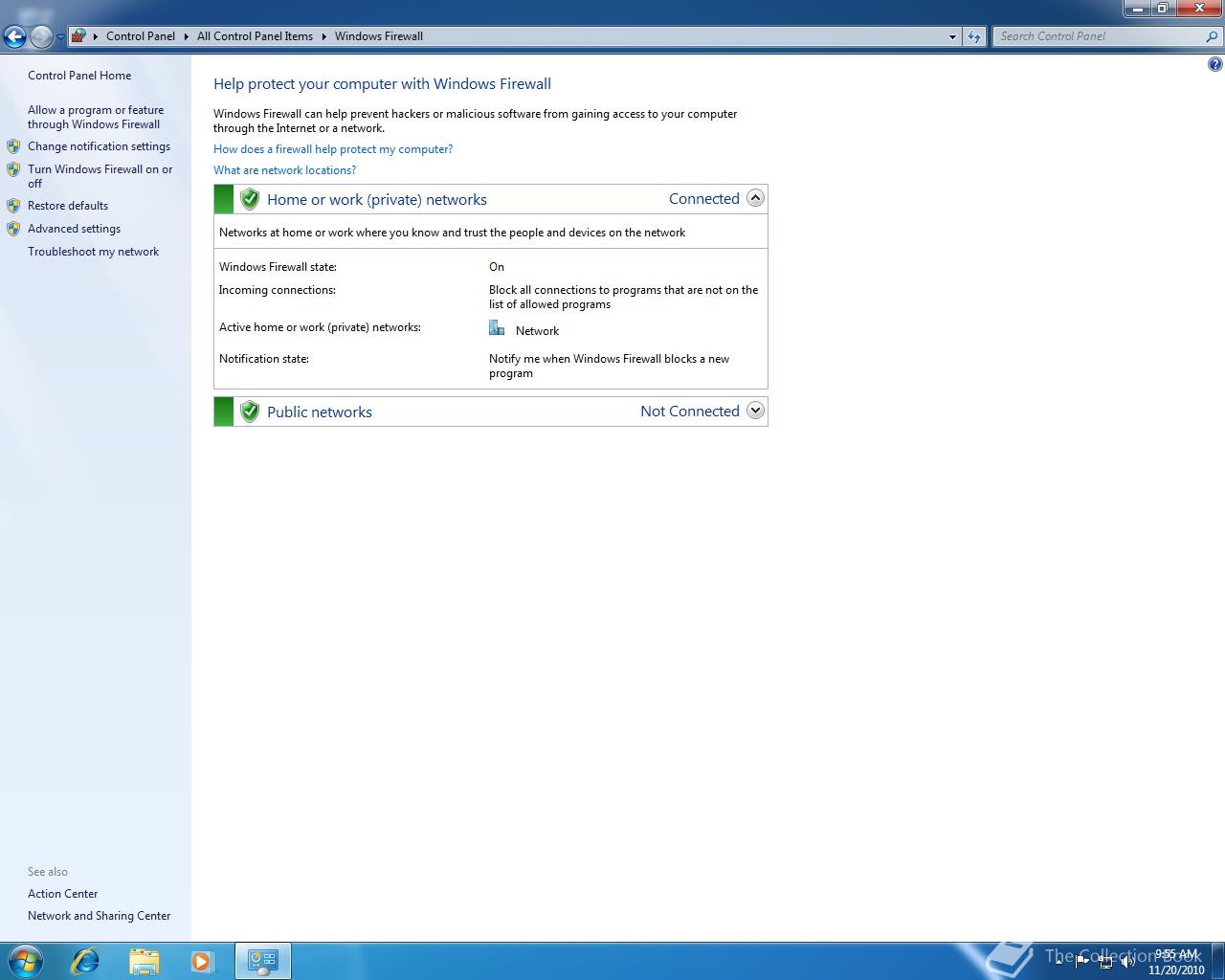The image size is (1225, 980).
Task: Open recent pages dropdown next to Forward
Action: tap(60, 37)
